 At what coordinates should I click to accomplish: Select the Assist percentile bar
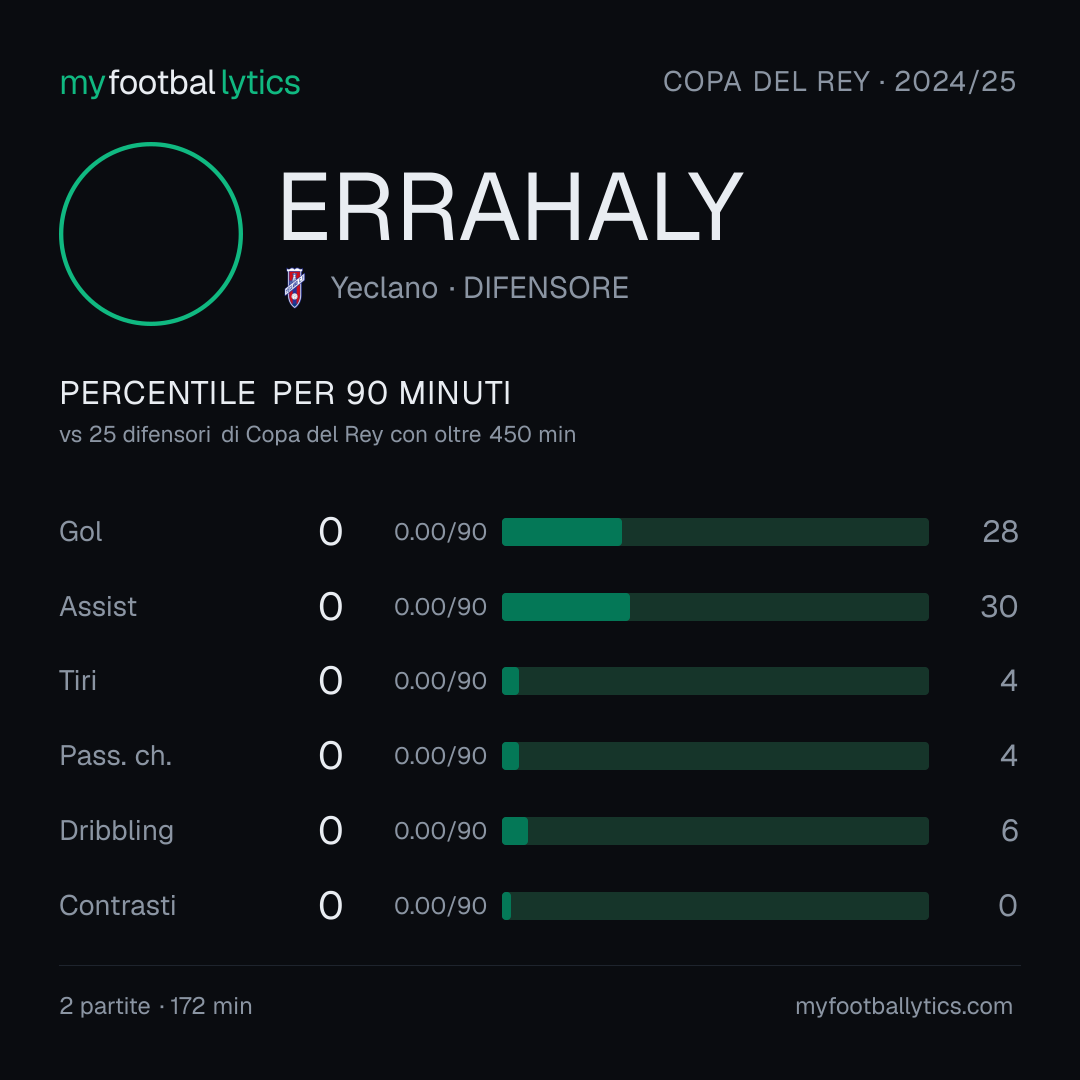[715, 607]
